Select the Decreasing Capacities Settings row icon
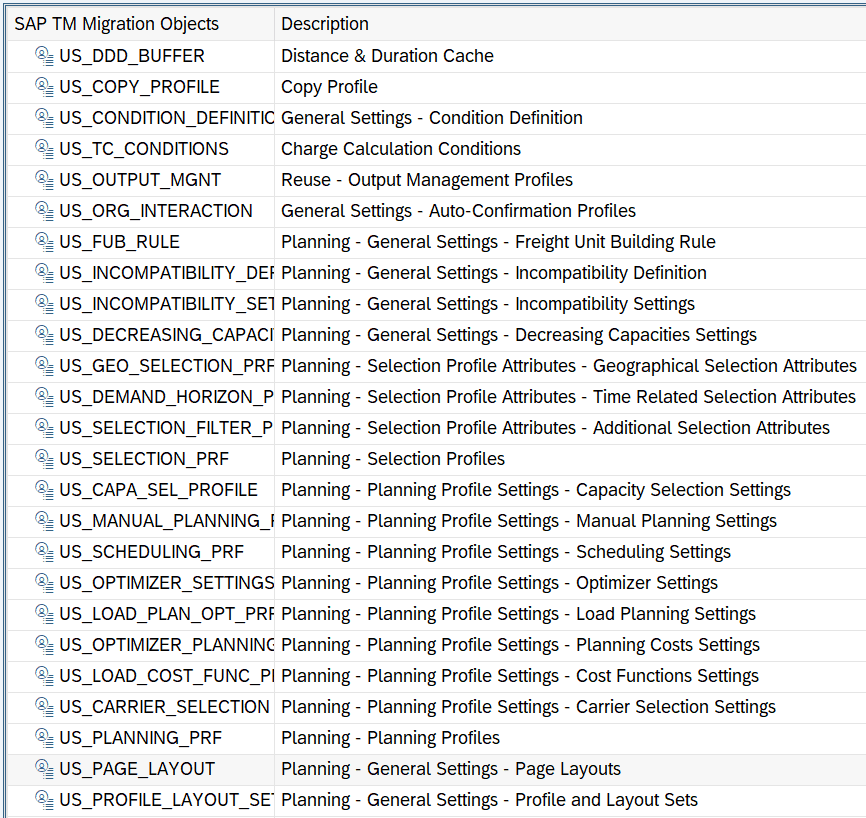Screen dimensions: 866x818 pos(44,335)
